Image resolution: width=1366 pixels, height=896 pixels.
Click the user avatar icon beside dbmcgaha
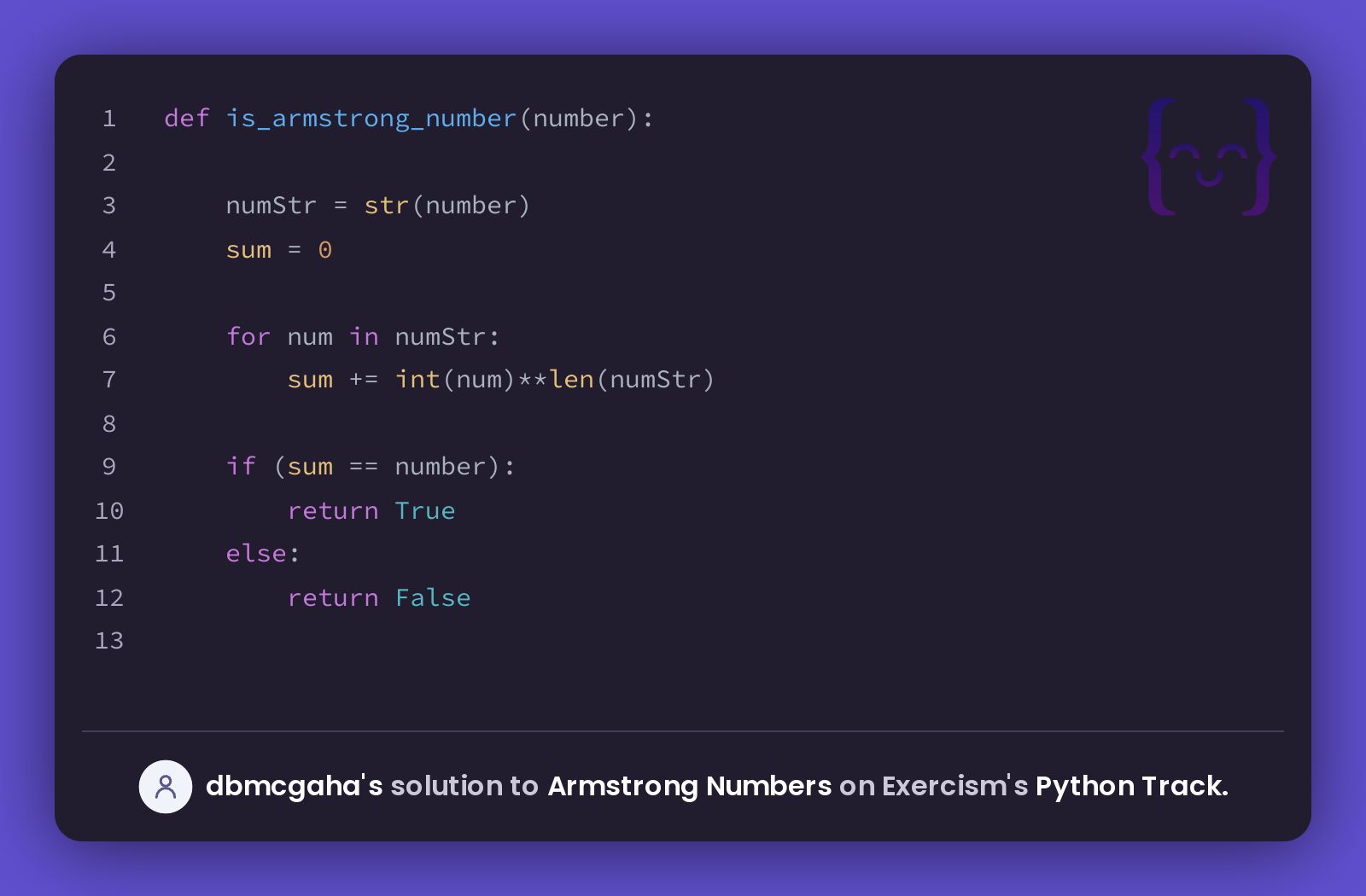tap(166, 786)
